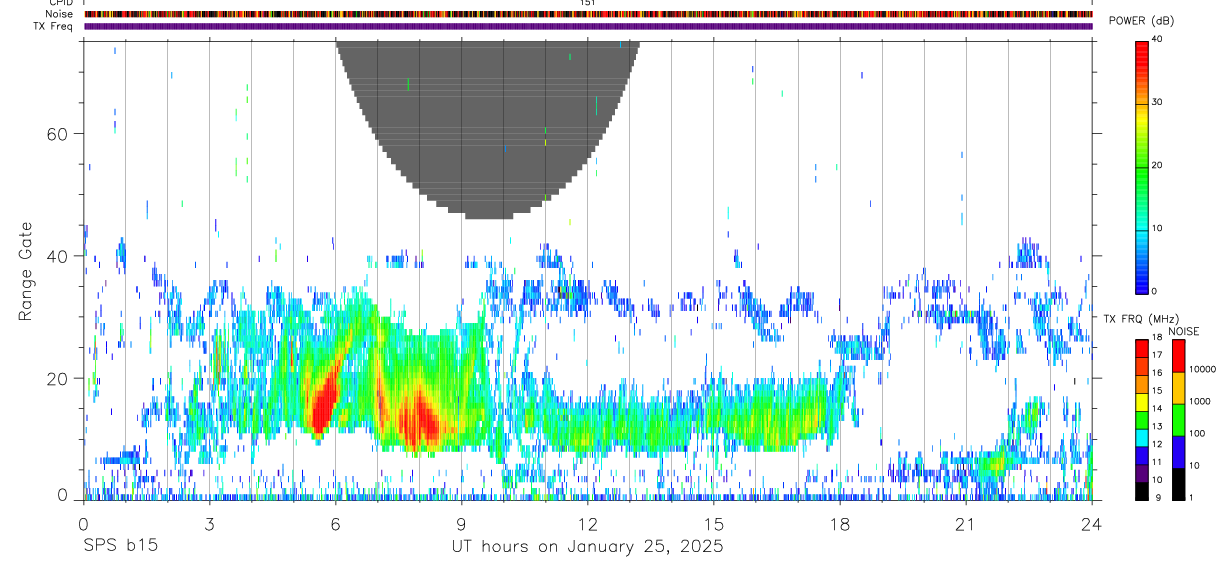Viewport: 1228px width, 567px height.
Task: Click the NOISE legend title
Action: [x=1185, y=331]
